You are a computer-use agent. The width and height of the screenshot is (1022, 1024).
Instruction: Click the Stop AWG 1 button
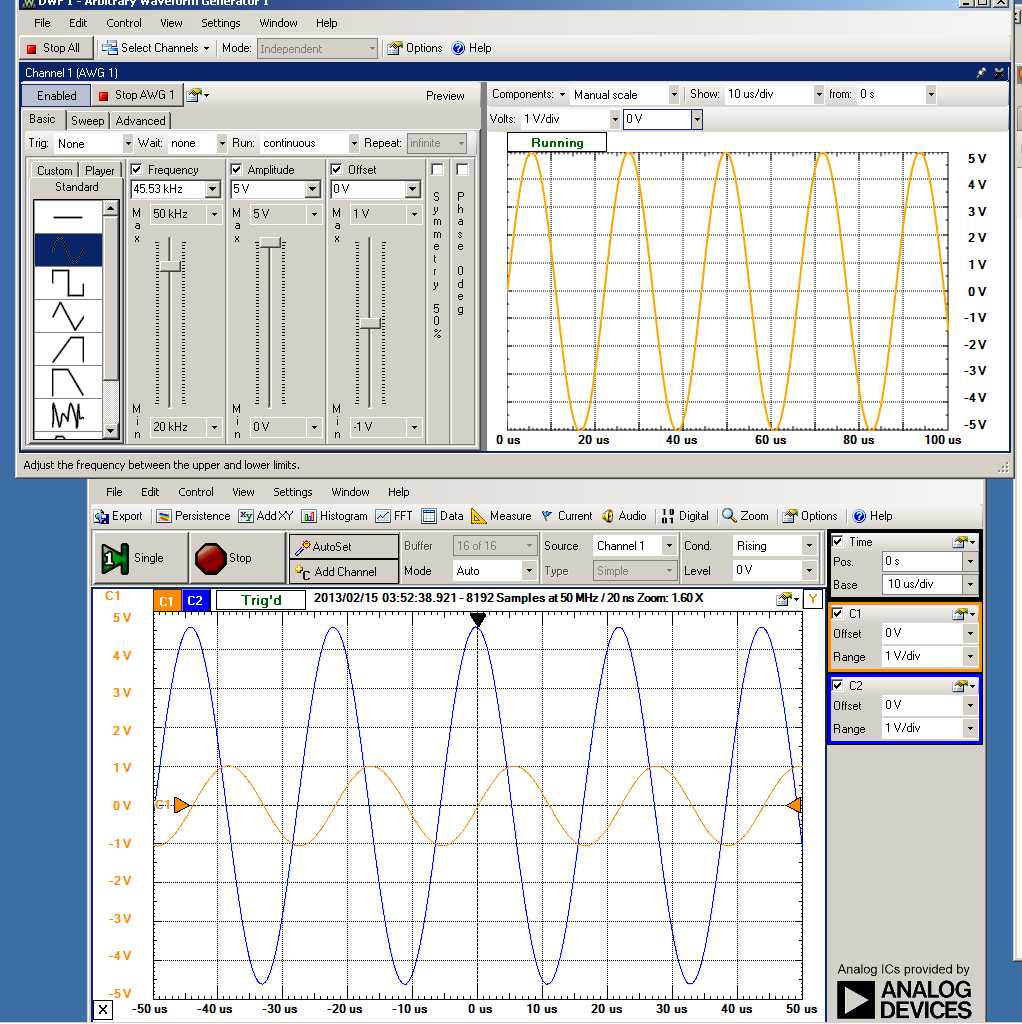point(136,95)
